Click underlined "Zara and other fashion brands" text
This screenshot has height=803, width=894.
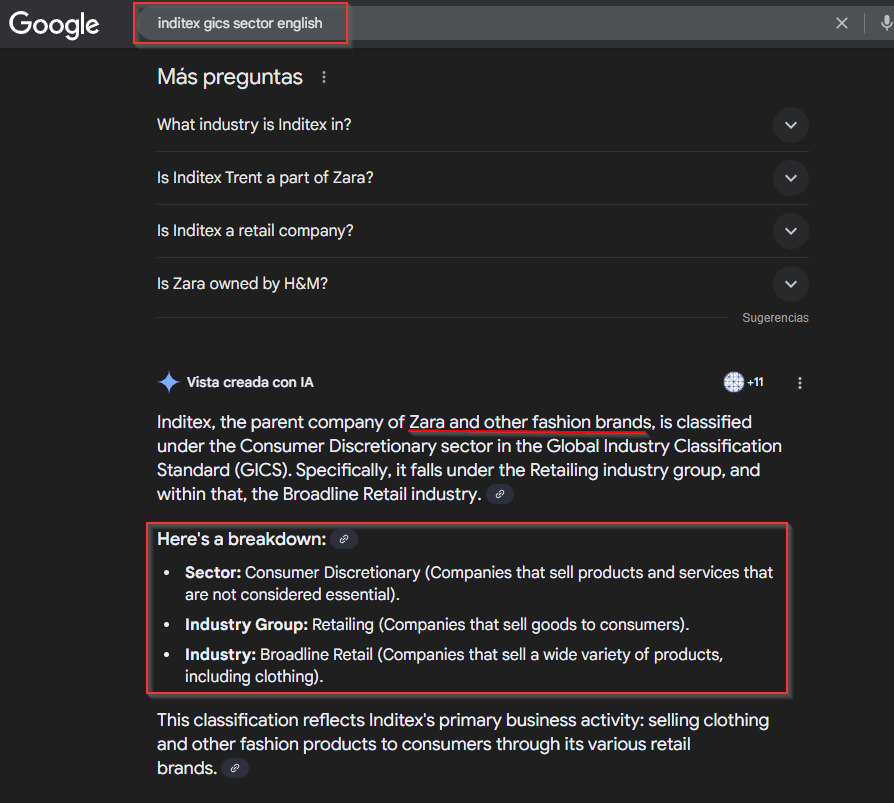coord(530,422)
